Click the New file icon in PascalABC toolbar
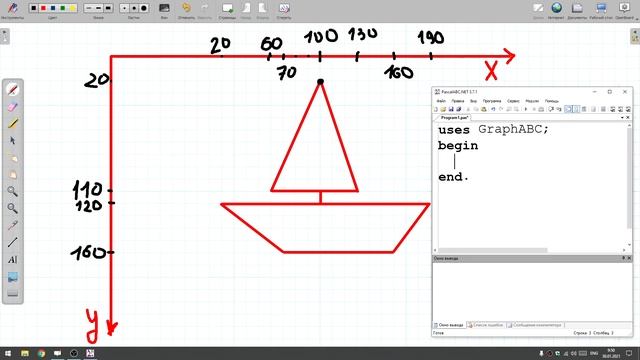The width and height of the screenshot is (640, 360). 436,109
